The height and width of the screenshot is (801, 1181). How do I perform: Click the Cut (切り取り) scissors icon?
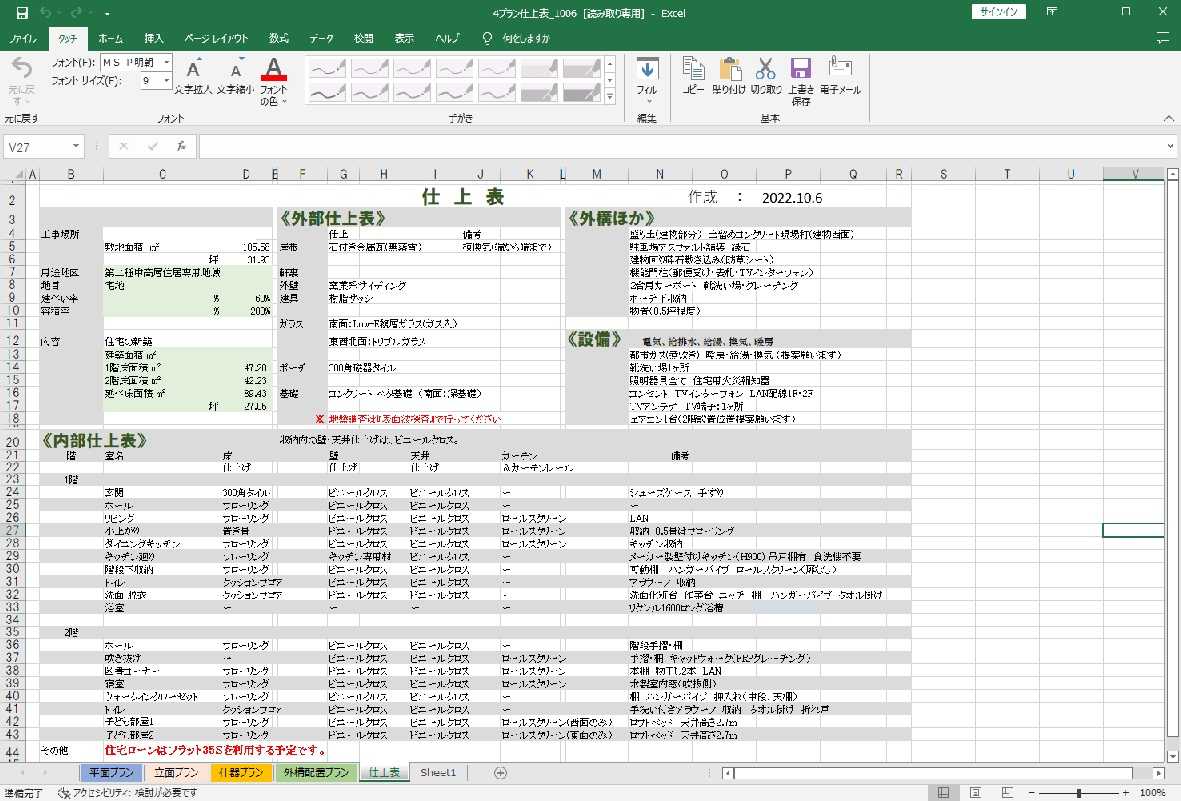coord(765,68)
